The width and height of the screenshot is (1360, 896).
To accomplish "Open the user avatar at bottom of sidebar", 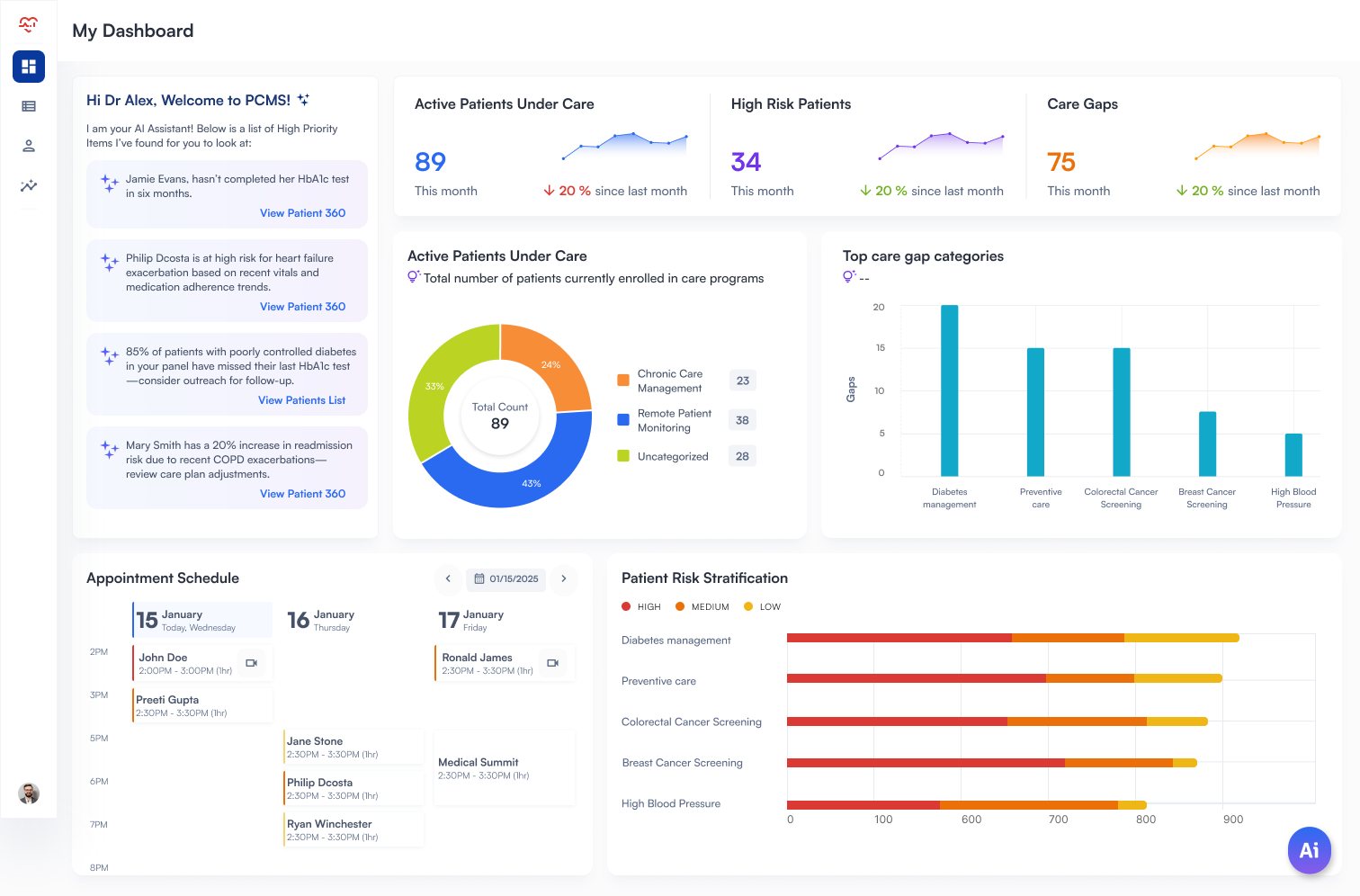I will click(x=28, y=793).
